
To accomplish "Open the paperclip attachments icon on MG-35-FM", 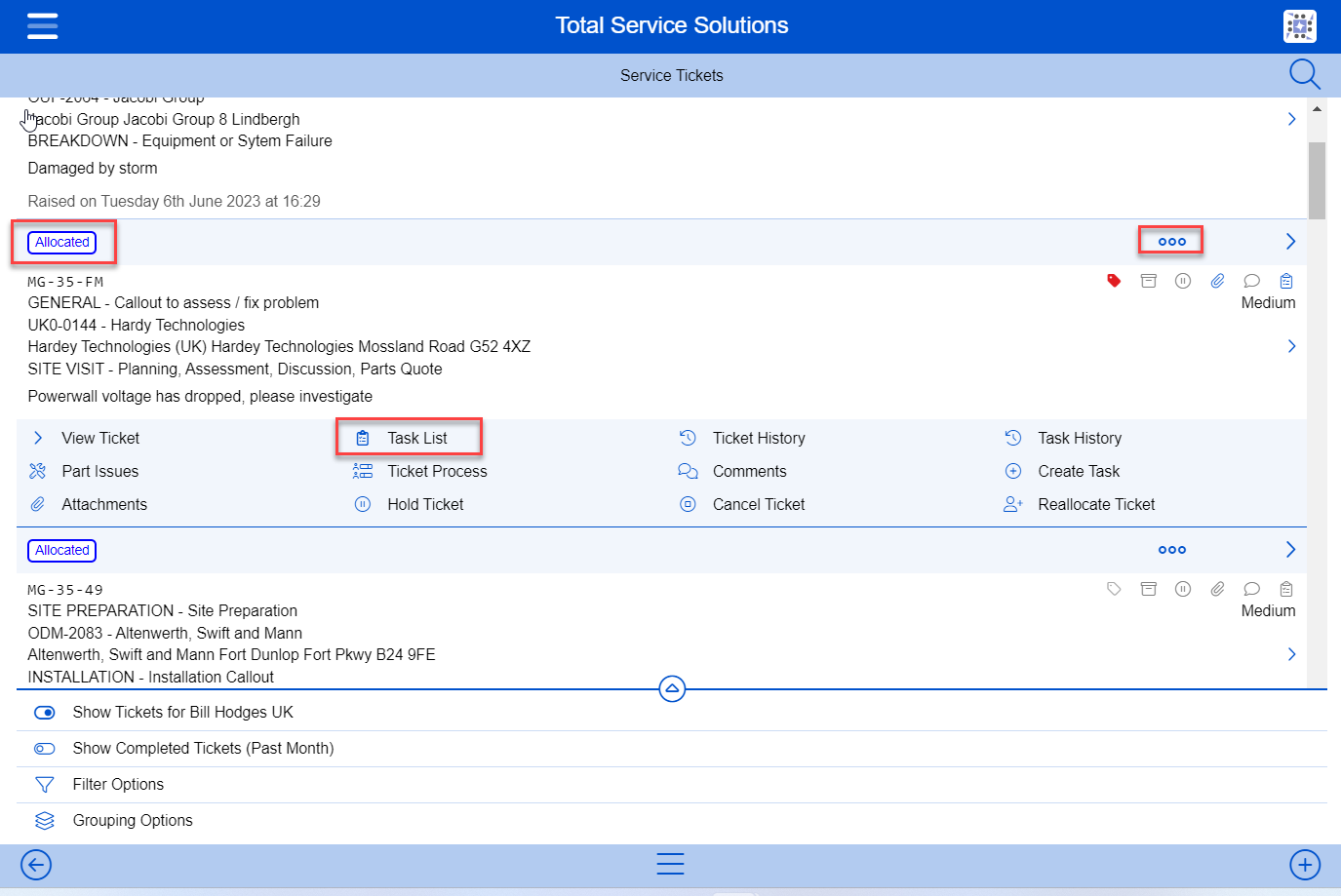I will point(1217,281).
